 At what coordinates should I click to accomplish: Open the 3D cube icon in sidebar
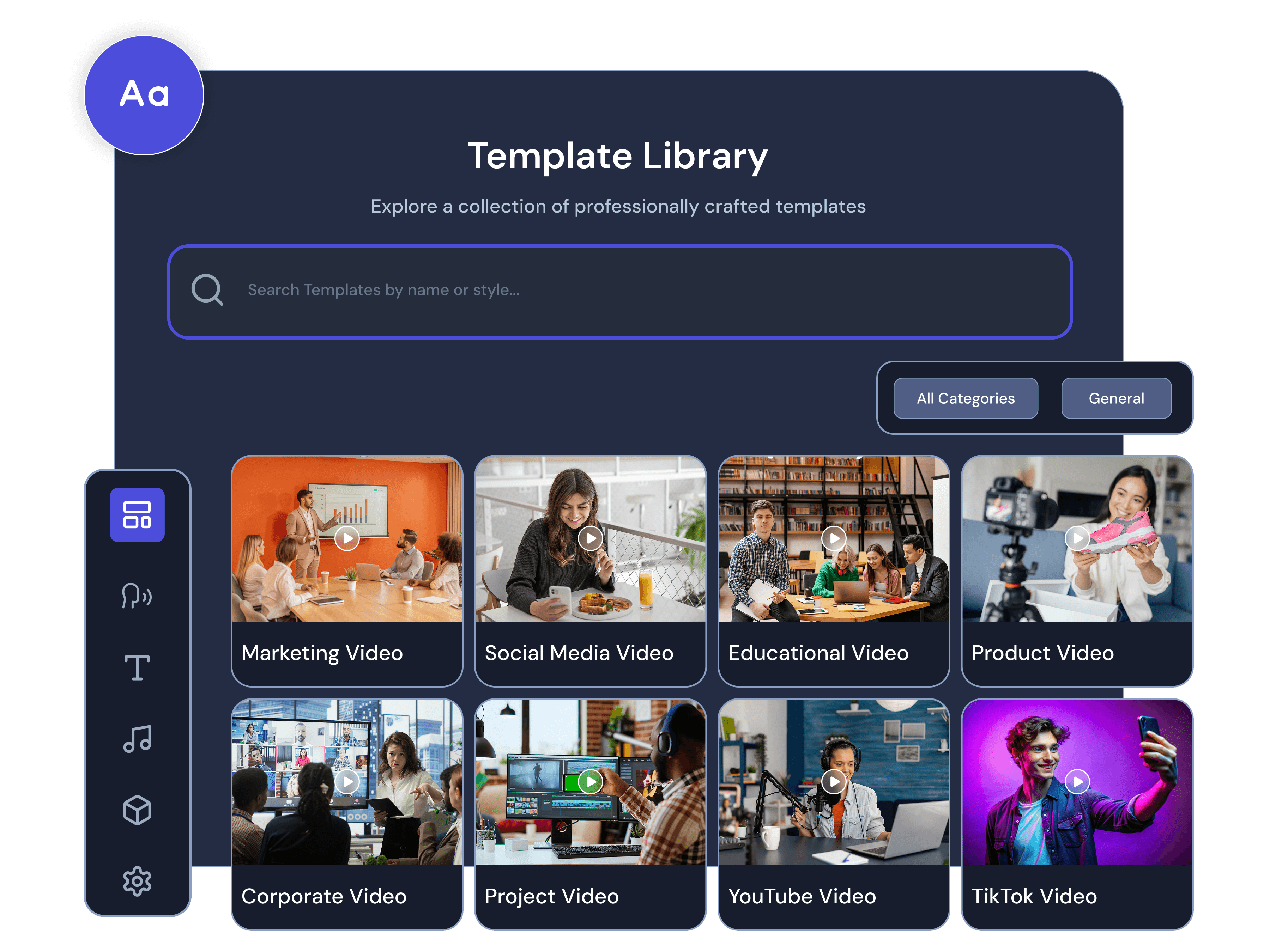(137, 810)
